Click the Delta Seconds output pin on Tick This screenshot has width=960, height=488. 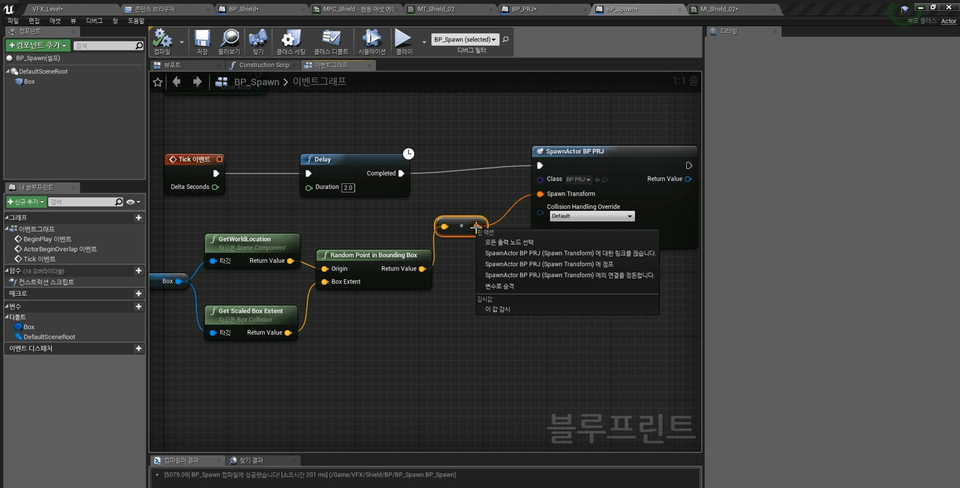tap(215, 187)
